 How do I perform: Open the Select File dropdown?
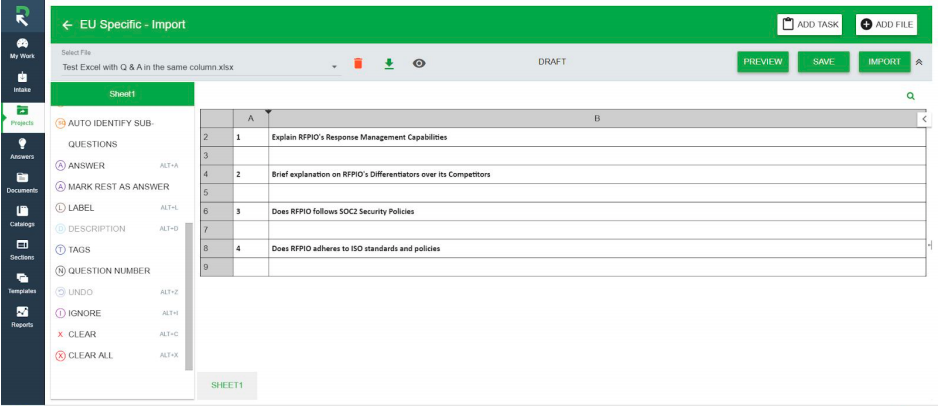pyautogui.click(x=202, y=67)
